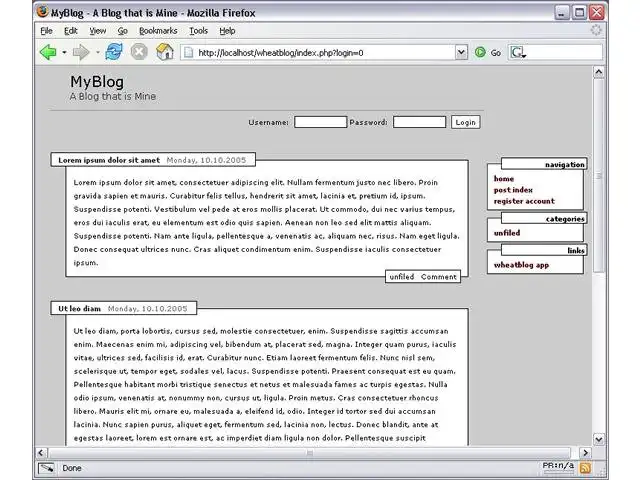640x480 pixels.
Task: Follow the home navigation link
Action: pyautogui.click(x=504, y=178)
